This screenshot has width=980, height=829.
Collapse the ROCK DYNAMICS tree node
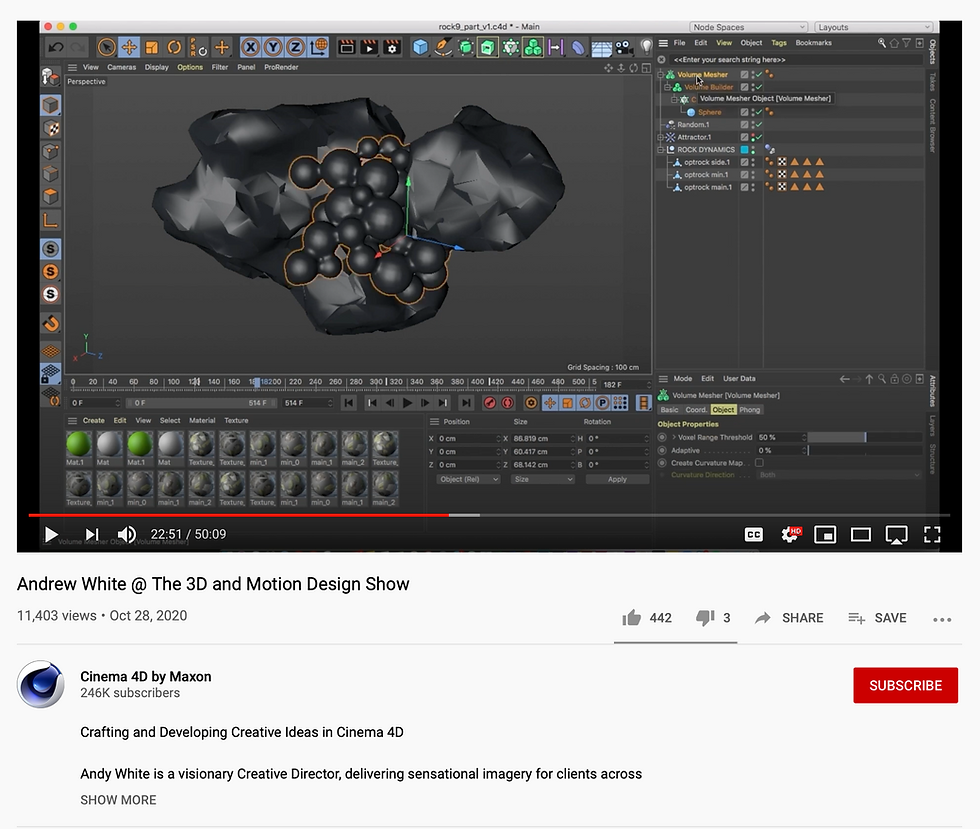661,150
